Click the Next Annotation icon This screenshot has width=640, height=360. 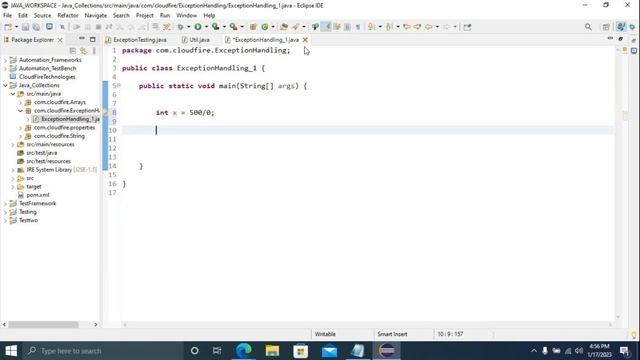click(371, 27)
